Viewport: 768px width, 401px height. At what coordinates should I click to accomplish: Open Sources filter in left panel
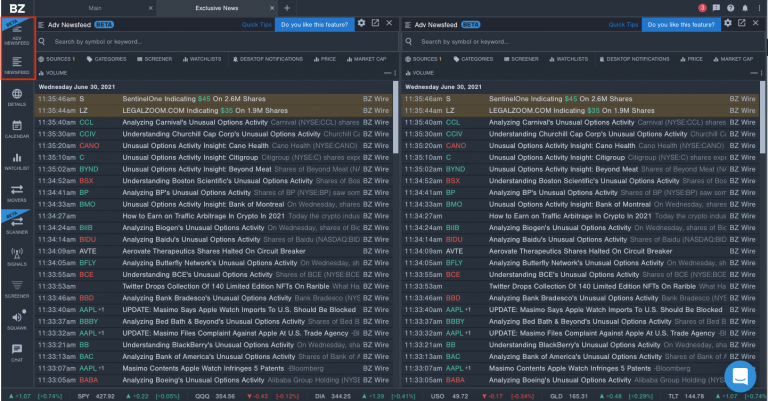[57, 59]
